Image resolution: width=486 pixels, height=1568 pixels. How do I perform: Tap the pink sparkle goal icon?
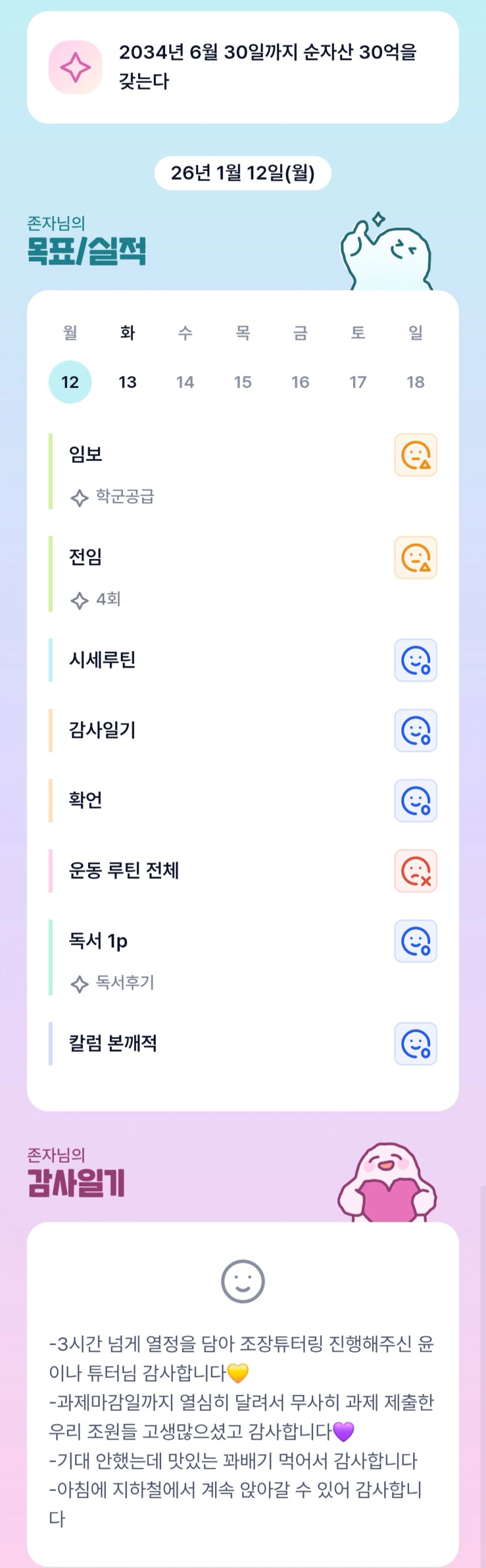(75, 68)
